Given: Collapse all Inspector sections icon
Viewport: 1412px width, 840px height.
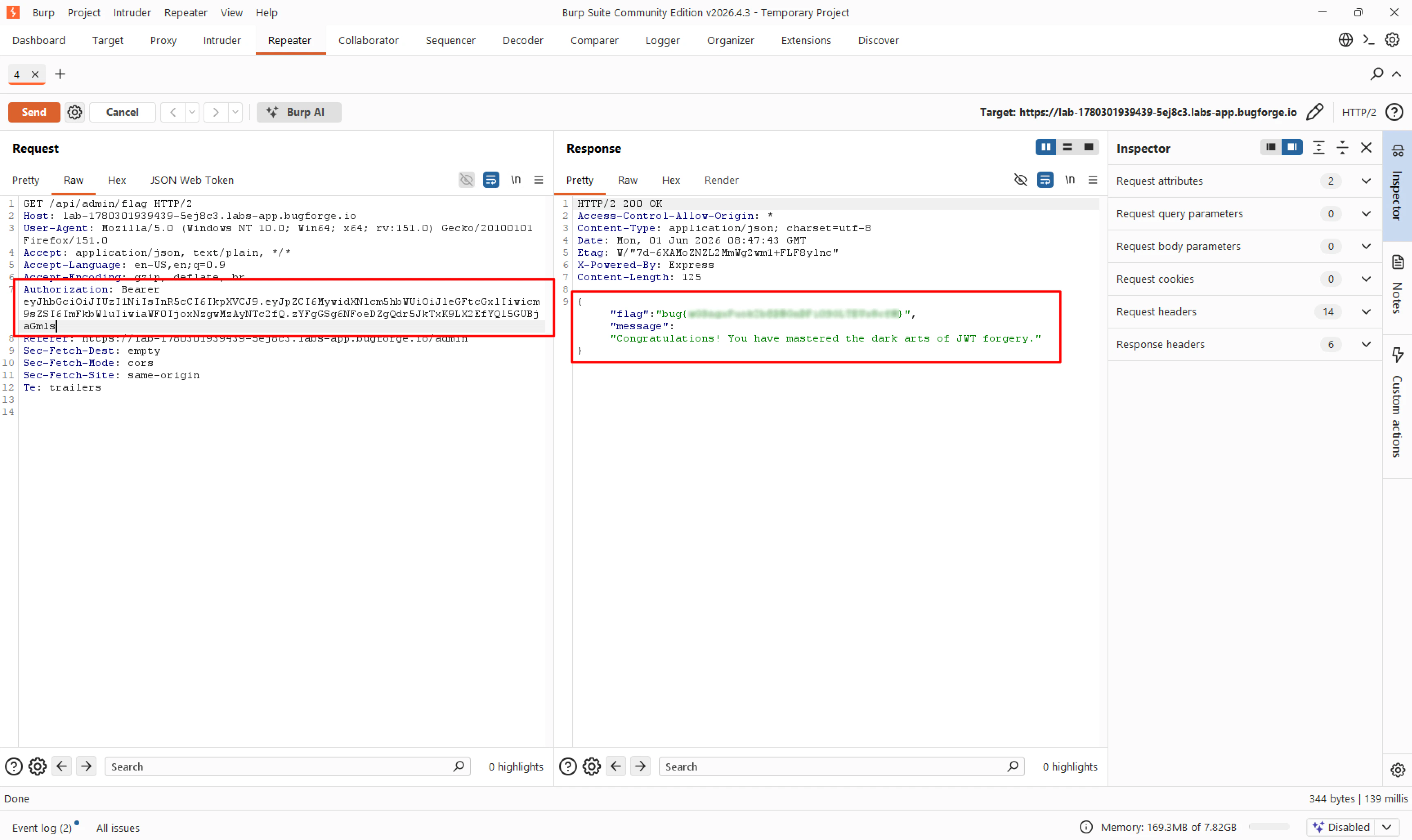Looking at the screenshot, I should [x=1343, y=148].
